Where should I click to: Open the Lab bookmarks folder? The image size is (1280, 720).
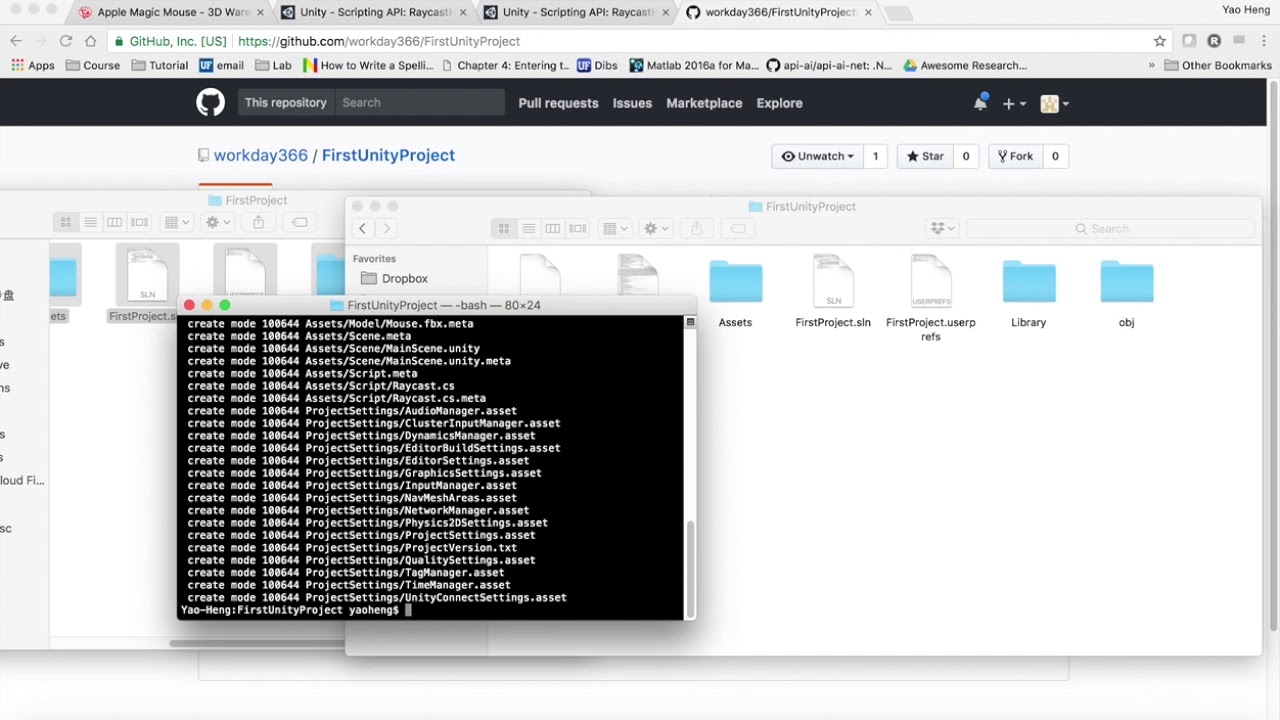[x=273, y=65]
